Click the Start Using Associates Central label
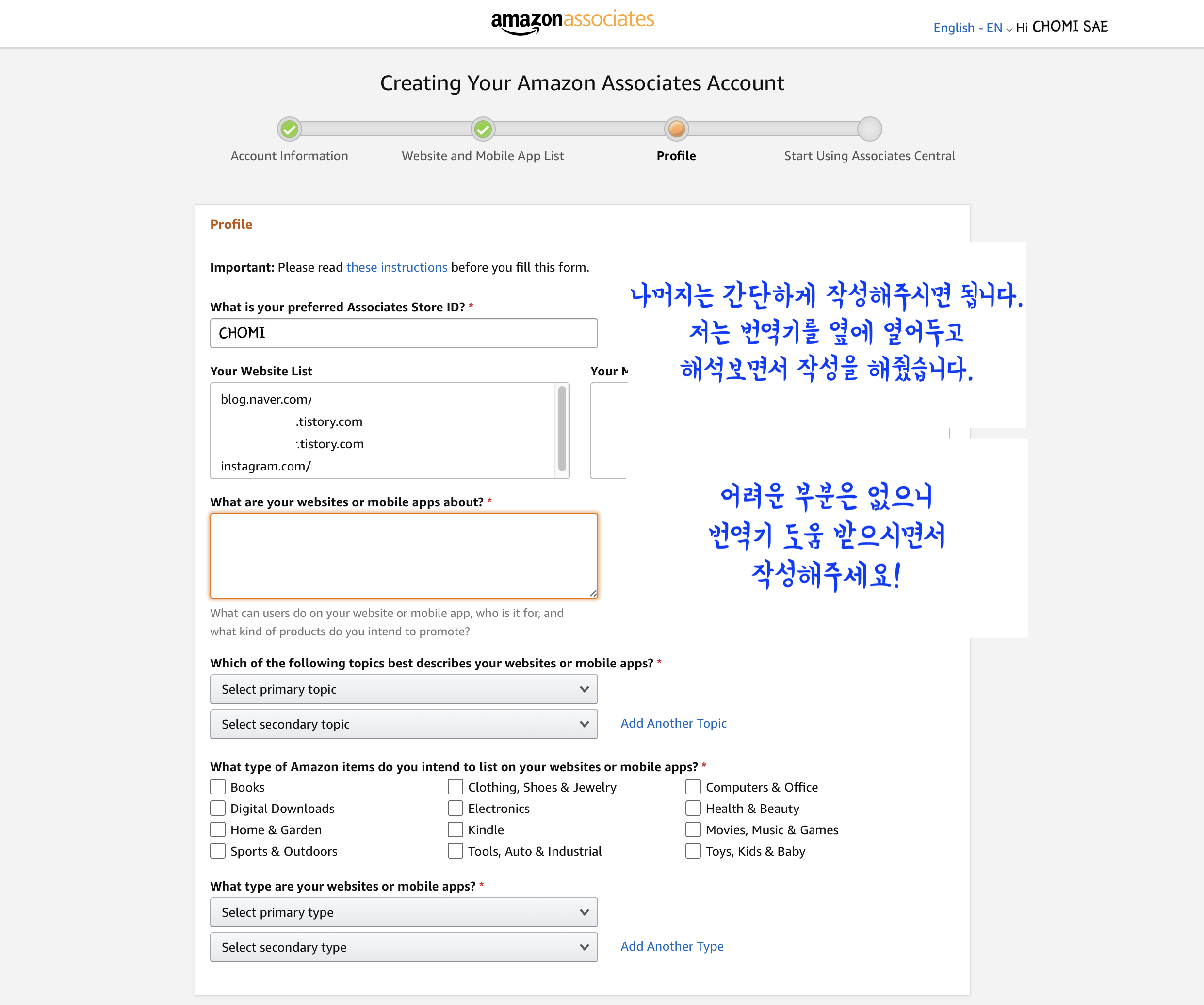 tap(870, 156)
